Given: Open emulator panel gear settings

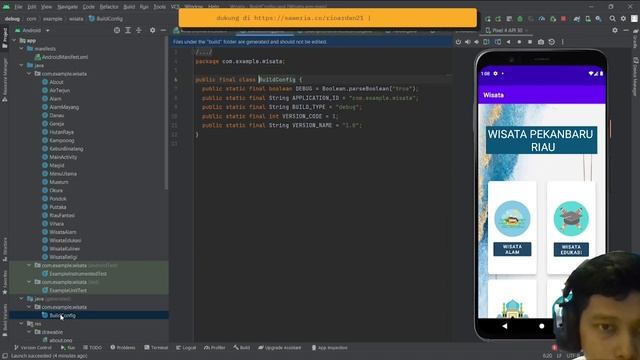Looking at the screenshot, I should (615, 30).
